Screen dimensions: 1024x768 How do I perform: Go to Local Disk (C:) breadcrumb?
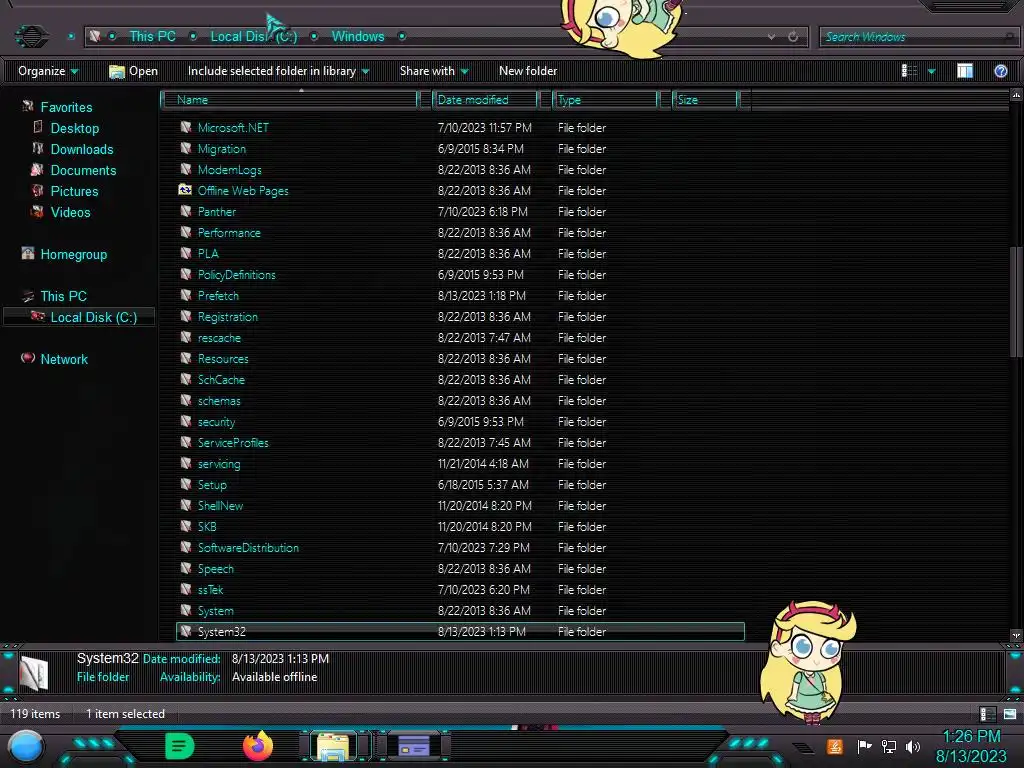[253, 37]
